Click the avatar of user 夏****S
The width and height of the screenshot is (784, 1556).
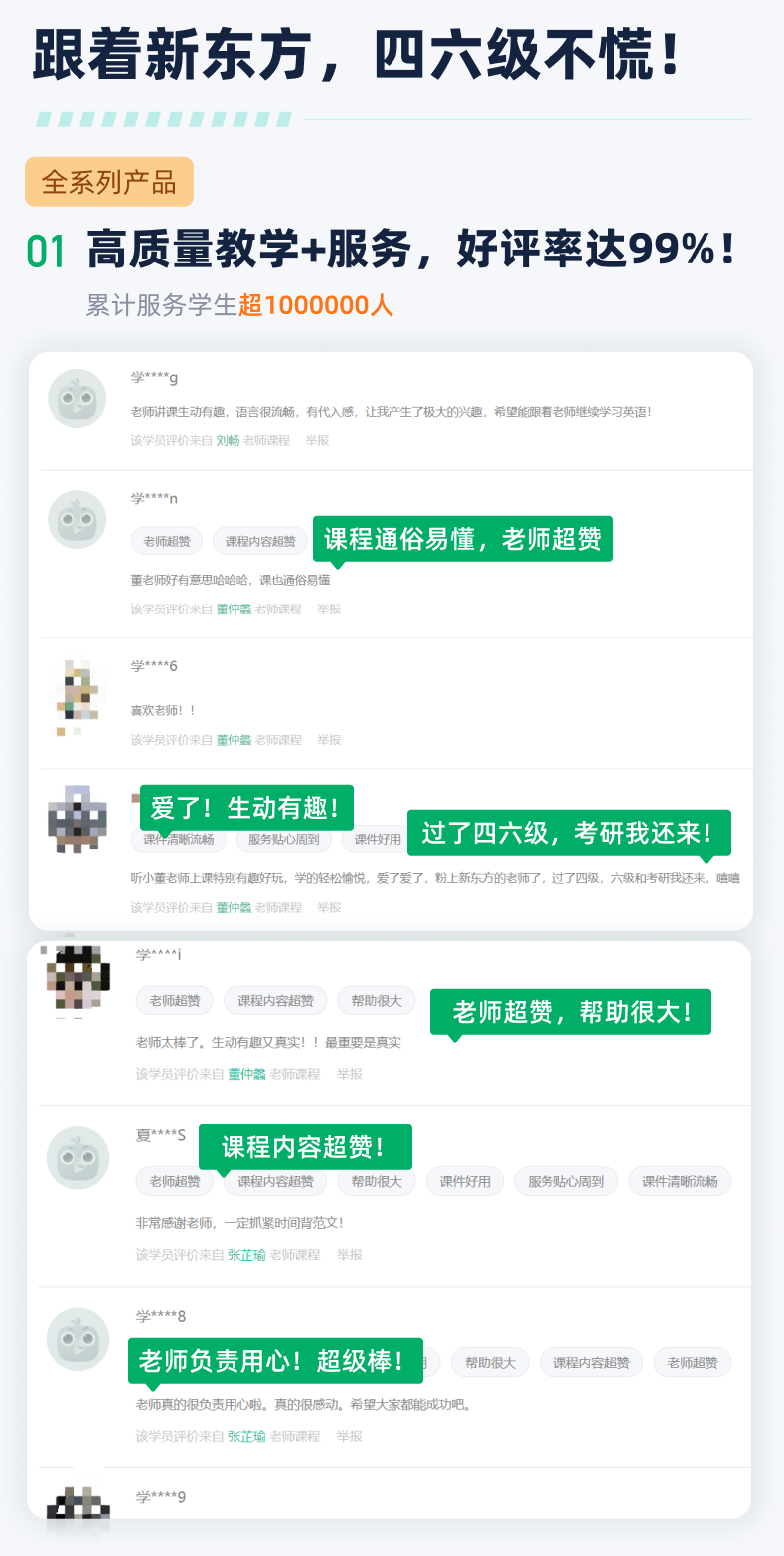pyautogui.click(x=78, y=1157)
